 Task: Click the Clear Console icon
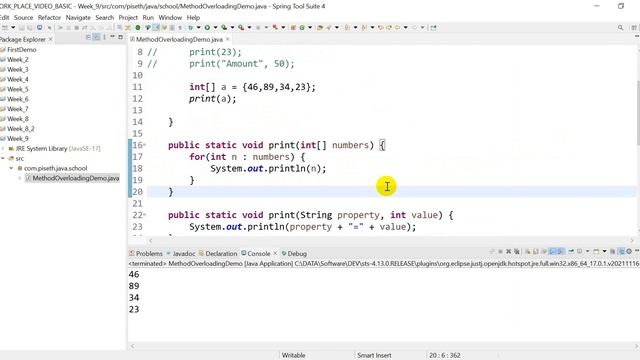(527, 251)
